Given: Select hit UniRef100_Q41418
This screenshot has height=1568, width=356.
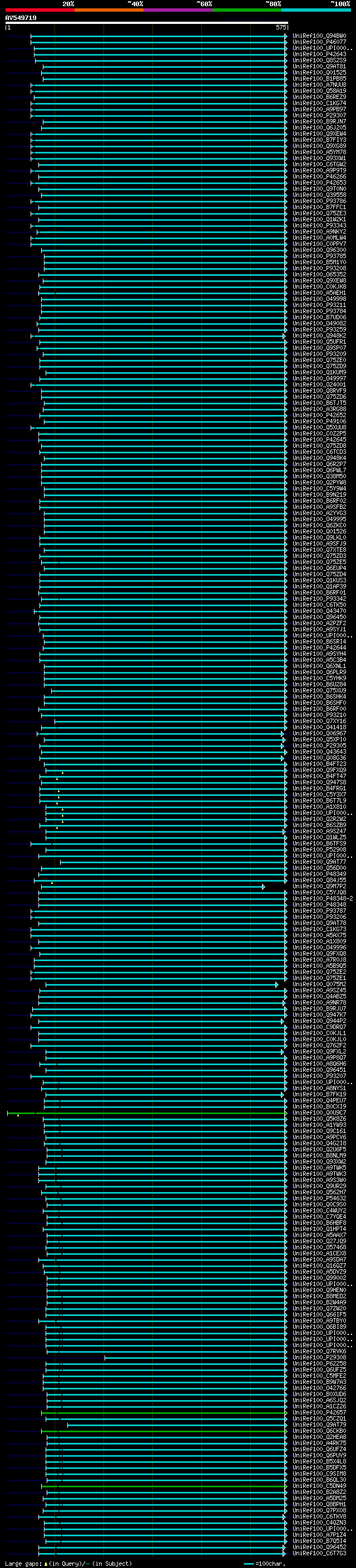Looking at the screenshot, I should (319, 728).
